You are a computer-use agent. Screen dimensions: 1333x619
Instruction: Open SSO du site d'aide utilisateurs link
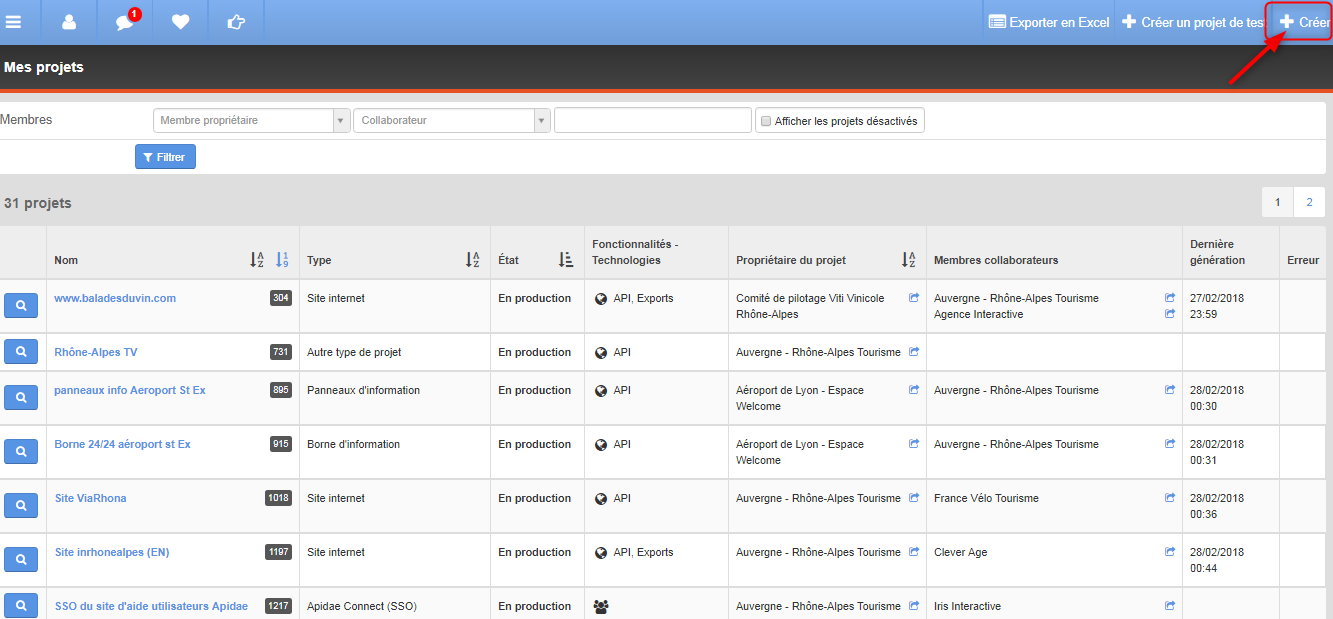pos(151,606)
